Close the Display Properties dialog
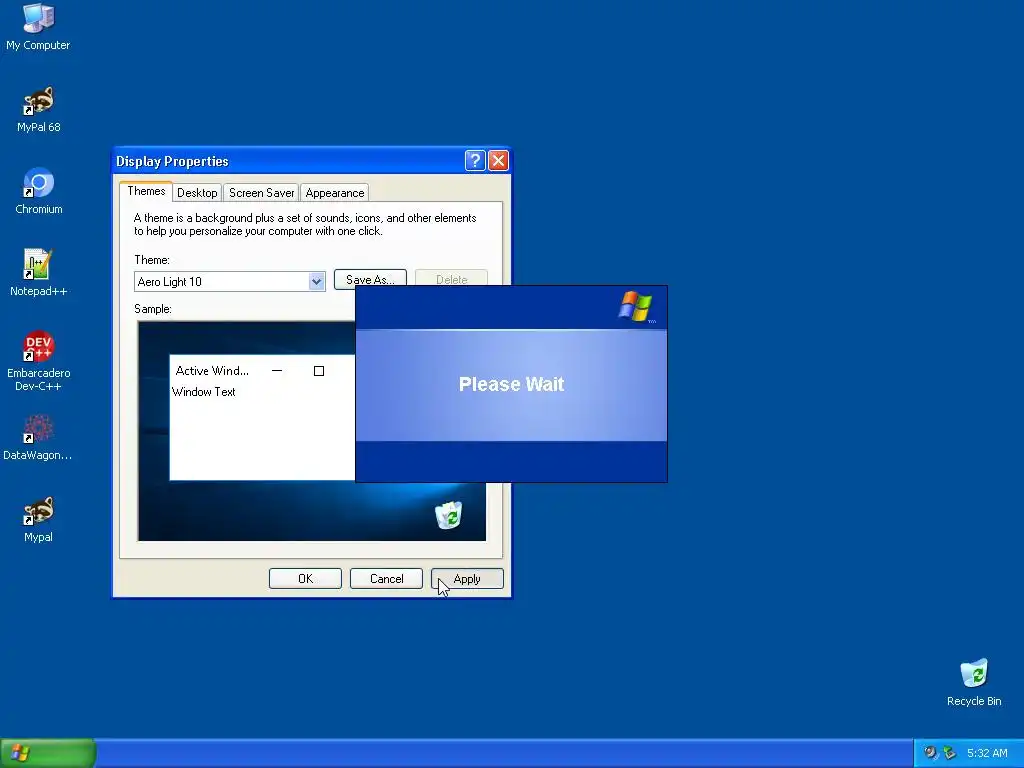Screen dimensions: 1024x768 tap(498, 161)
